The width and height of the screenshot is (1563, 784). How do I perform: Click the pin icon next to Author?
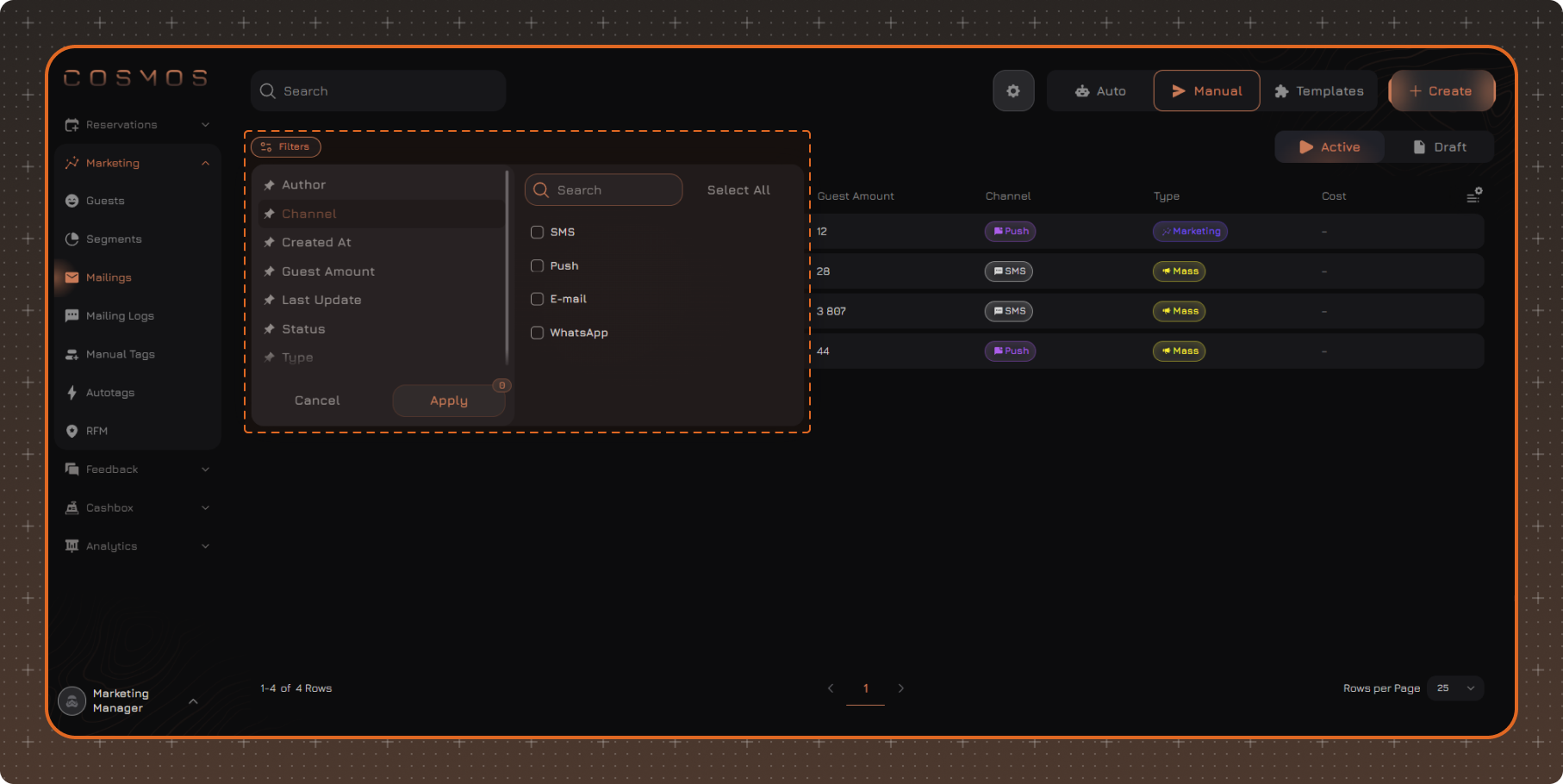(x=270, y=185)
